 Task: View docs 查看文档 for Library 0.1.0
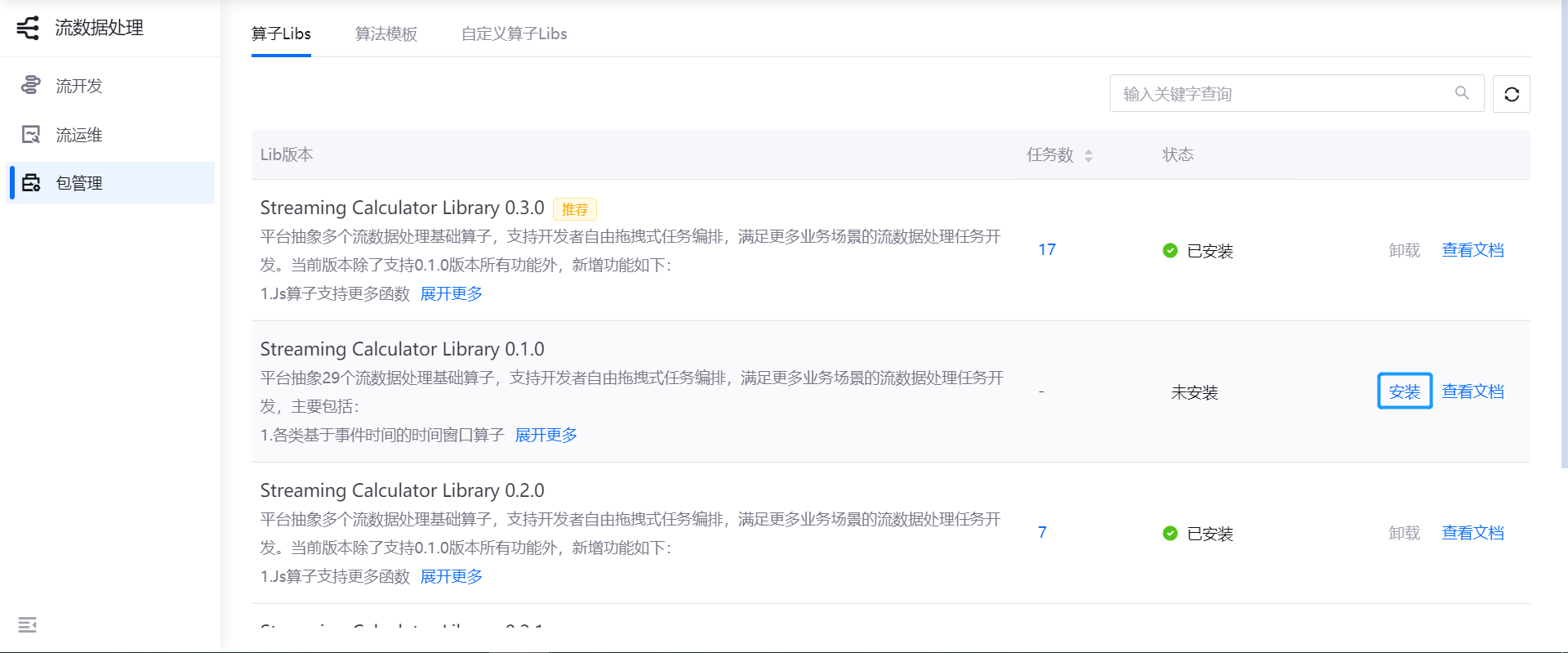(1472, 391)
